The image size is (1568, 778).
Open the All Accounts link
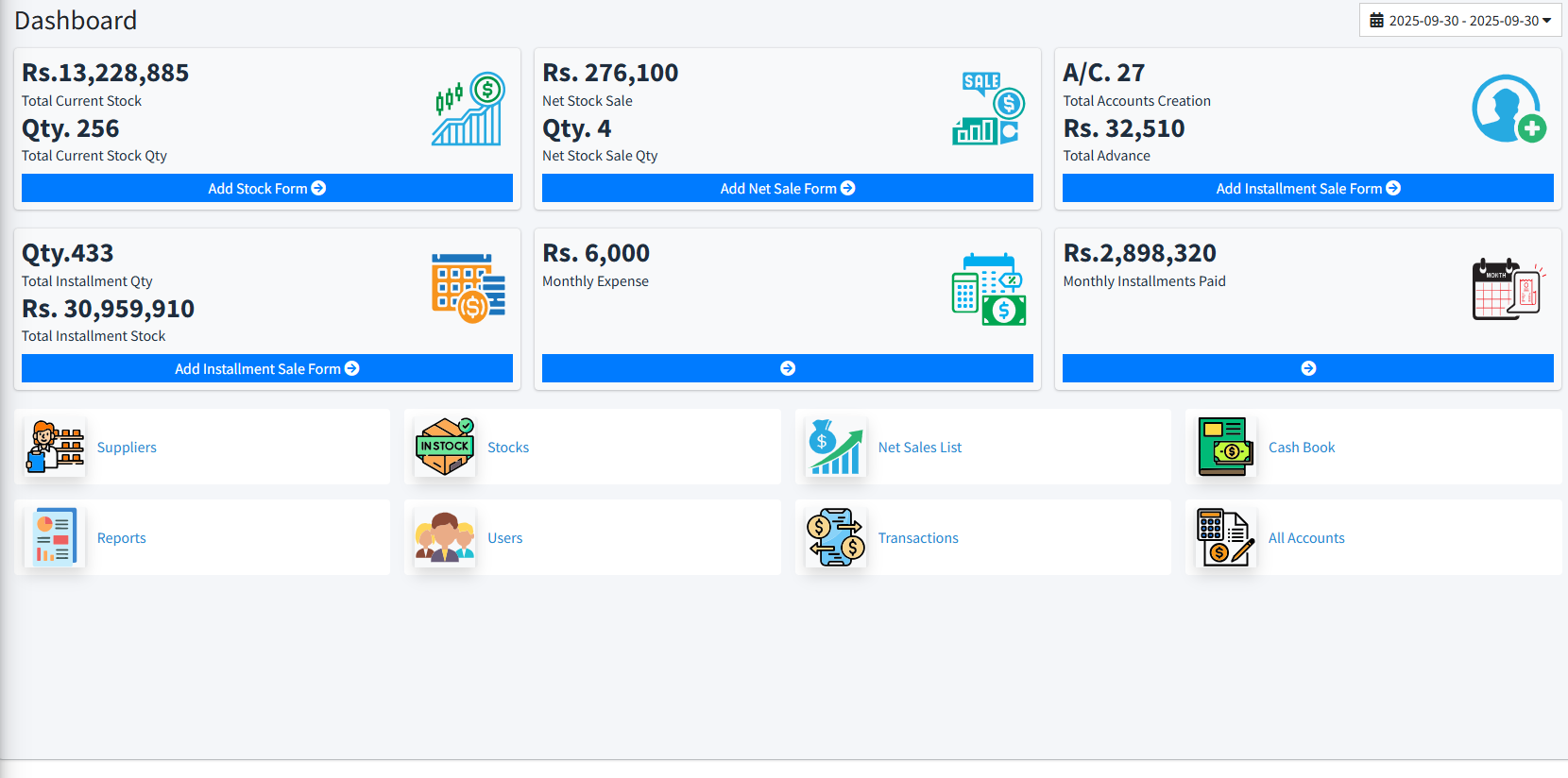(x=1306, y=538)
